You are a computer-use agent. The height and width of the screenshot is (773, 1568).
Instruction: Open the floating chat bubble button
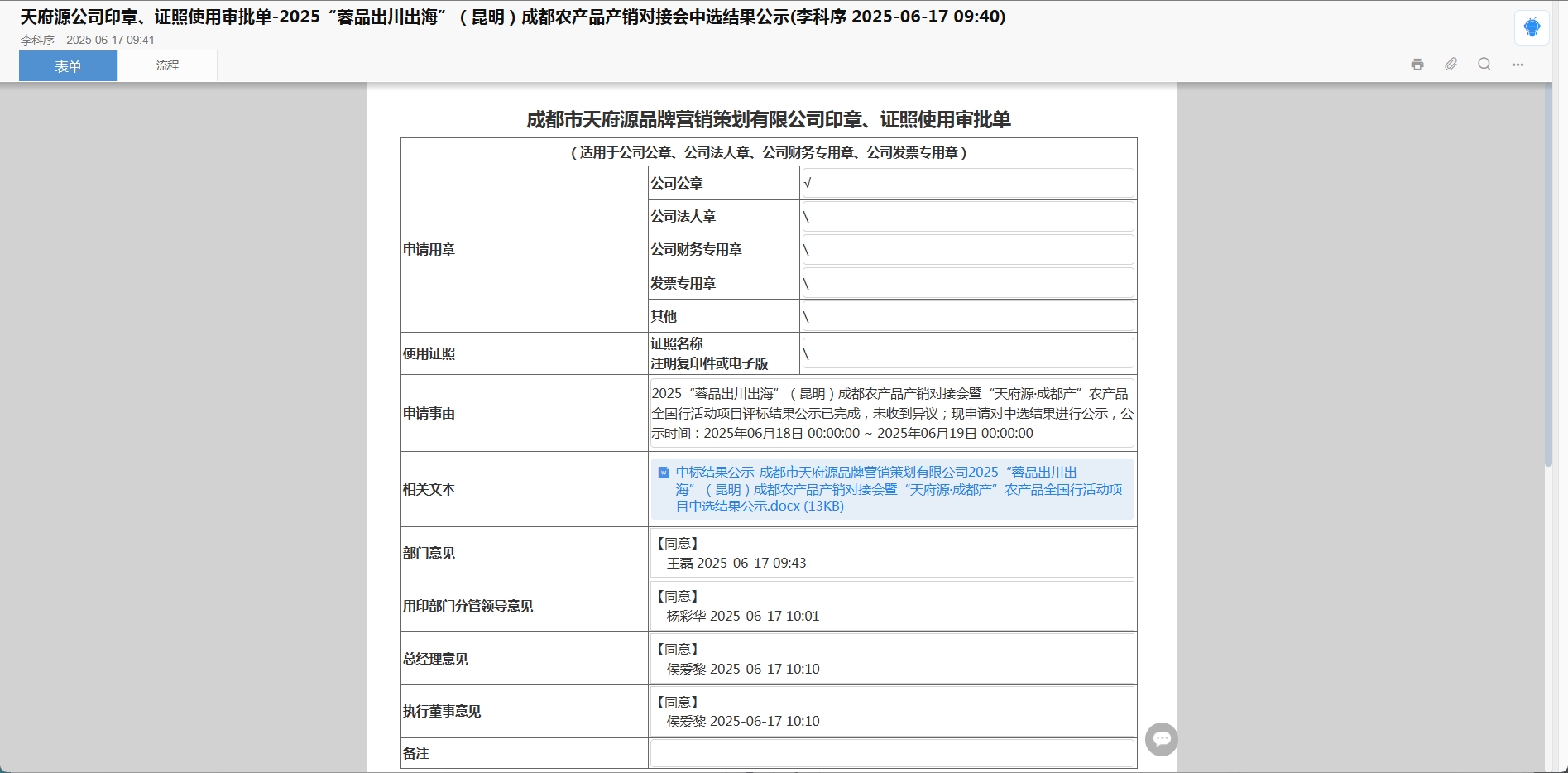point(1161,739)
